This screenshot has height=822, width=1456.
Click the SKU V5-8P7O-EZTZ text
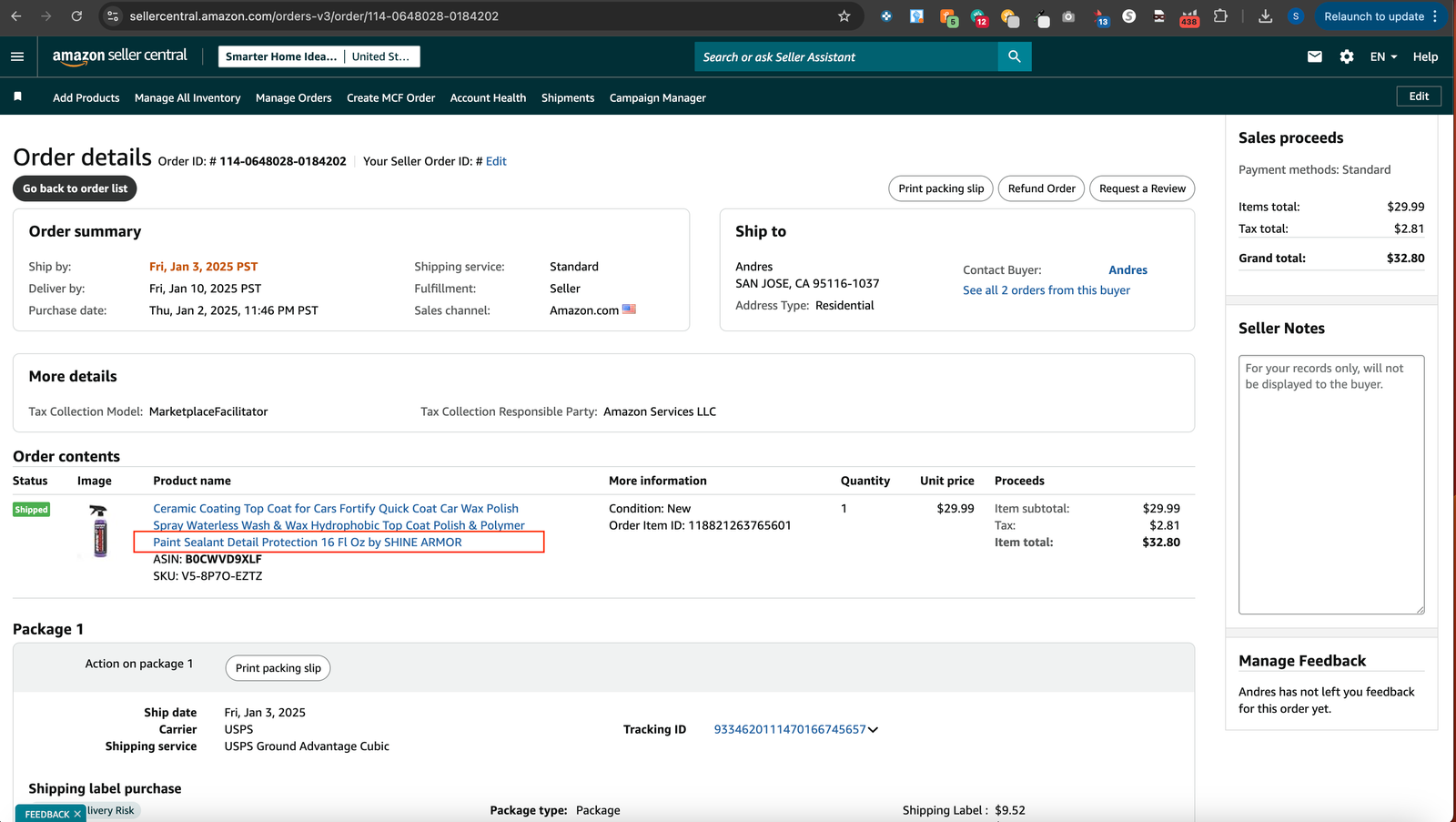[207, 576]
